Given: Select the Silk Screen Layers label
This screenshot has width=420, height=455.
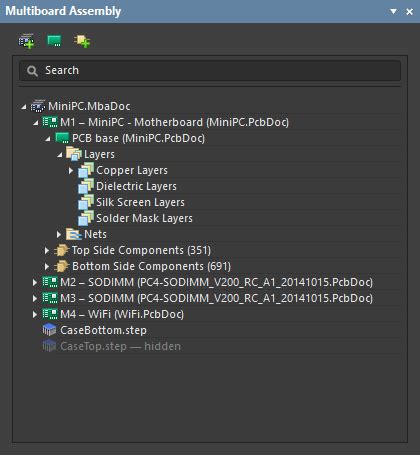Looking at the screenshot, I should pos(140,202).
